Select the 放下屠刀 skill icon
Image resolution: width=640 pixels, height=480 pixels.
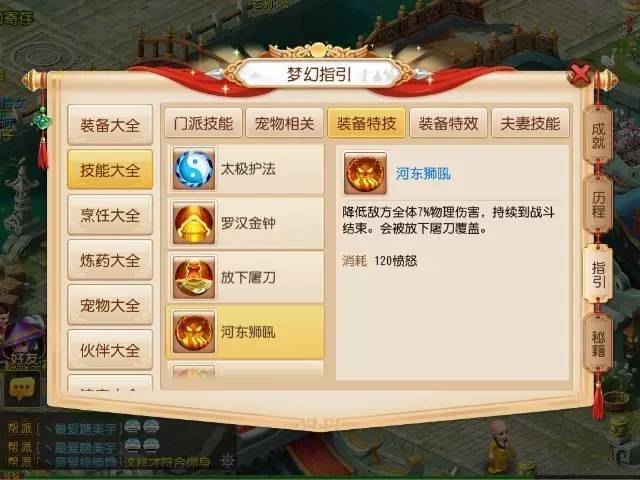[194, 277]
